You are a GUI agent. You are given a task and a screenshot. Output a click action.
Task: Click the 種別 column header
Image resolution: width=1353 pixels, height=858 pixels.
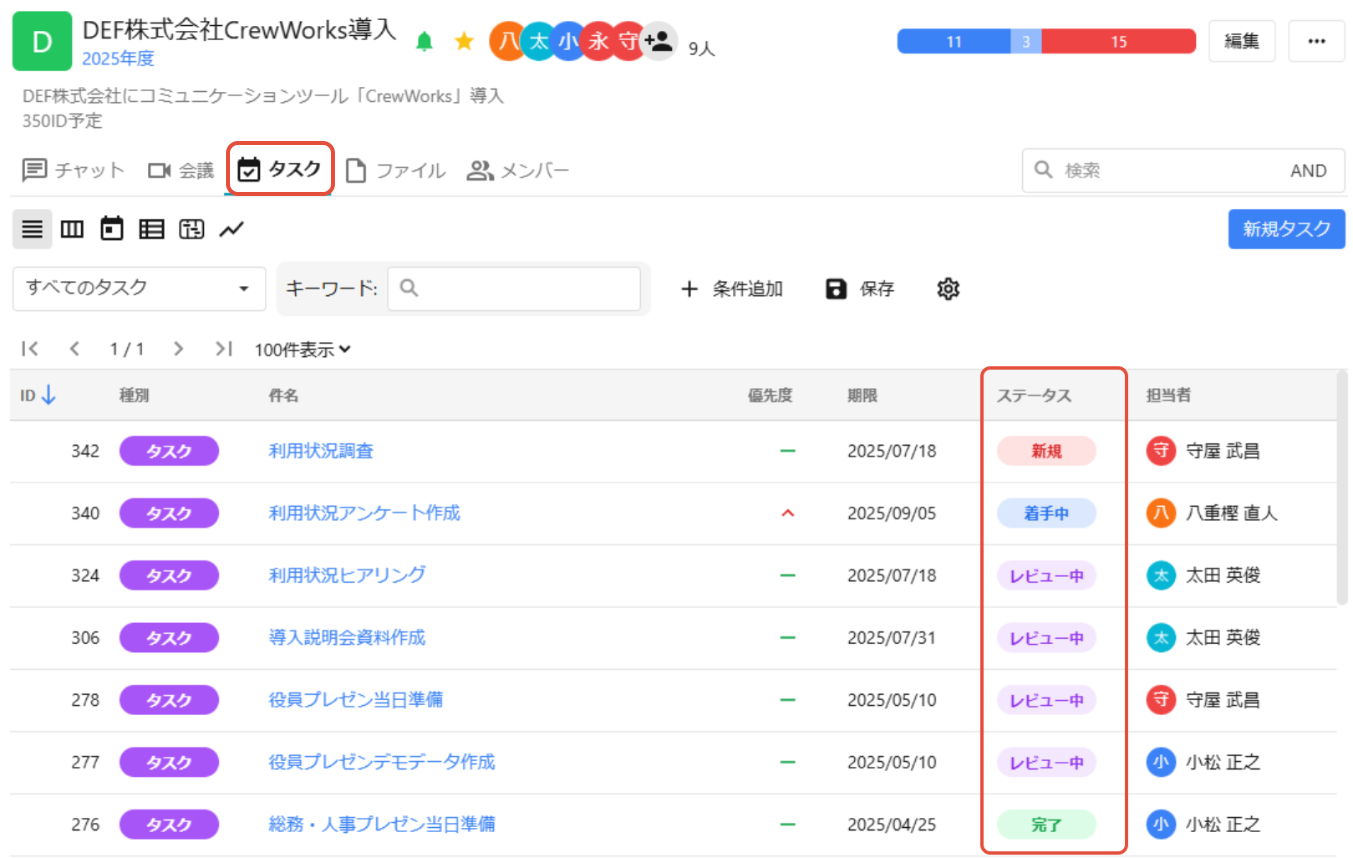tap(134, 395)
